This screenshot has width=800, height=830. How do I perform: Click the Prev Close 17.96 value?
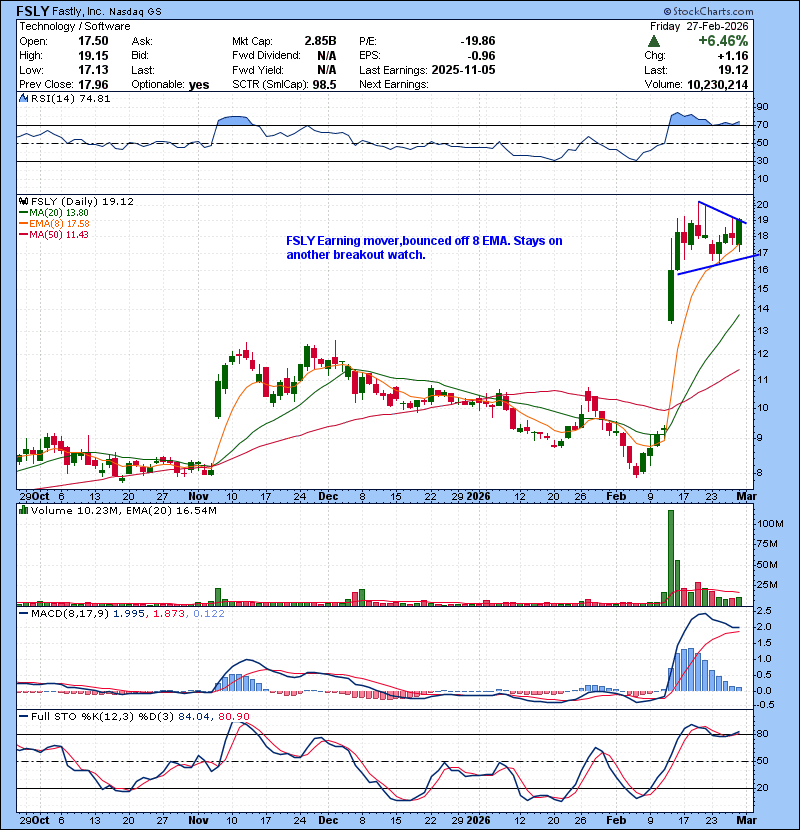[93, 85]
